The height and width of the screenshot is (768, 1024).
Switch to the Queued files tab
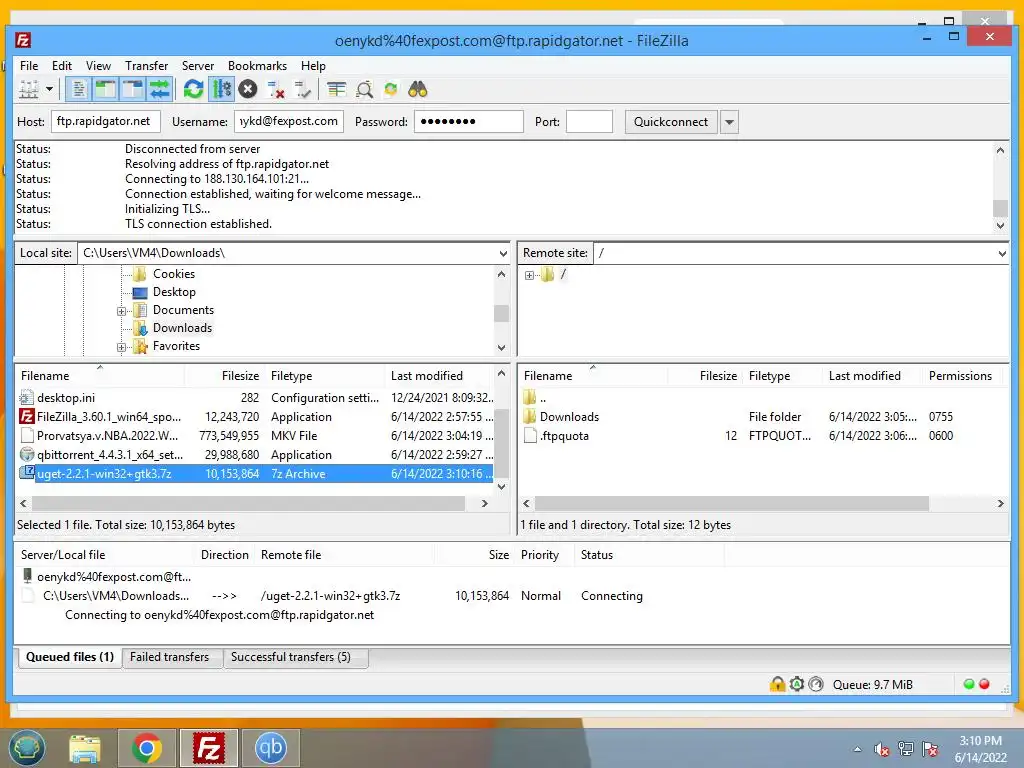point(69,657)
